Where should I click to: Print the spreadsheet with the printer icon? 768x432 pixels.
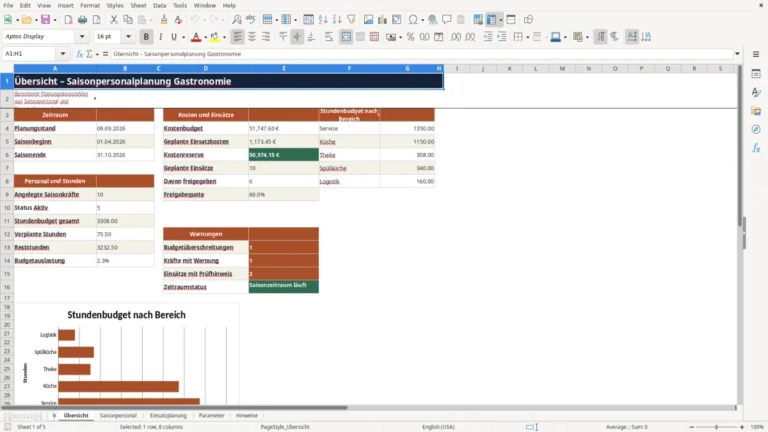click(82, 20)
